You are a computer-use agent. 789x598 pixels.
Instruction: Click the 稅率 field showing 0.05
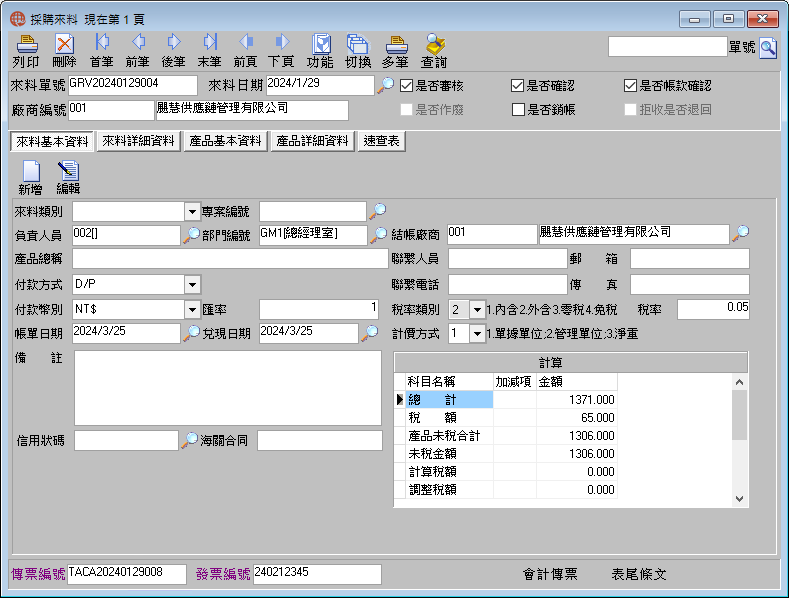pyautogui.click(x=714, y=309)
